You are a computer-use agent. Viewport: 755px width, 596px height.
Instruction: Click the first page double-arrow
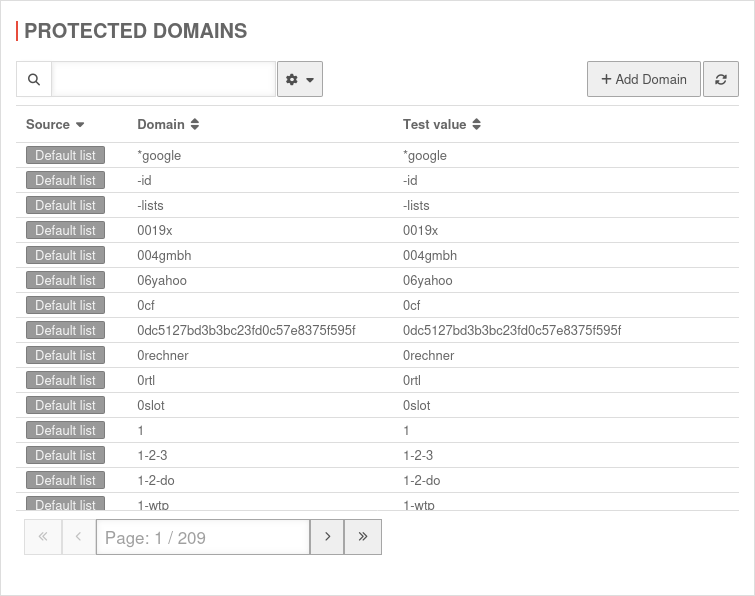click(x=43, y=537)
